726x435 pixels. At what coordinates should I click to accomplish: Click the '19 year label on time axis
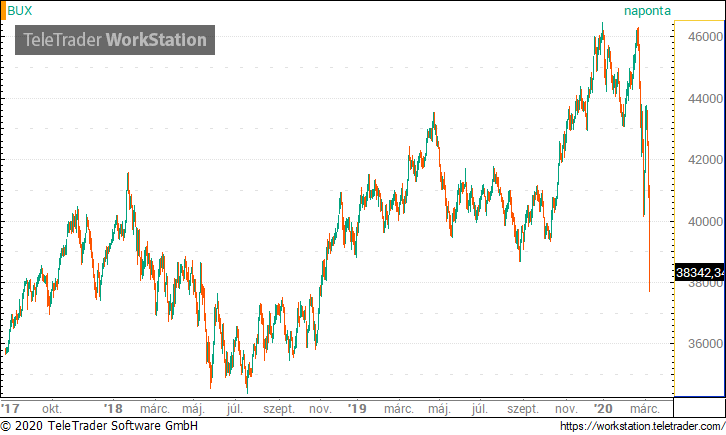tap(357, 409)
